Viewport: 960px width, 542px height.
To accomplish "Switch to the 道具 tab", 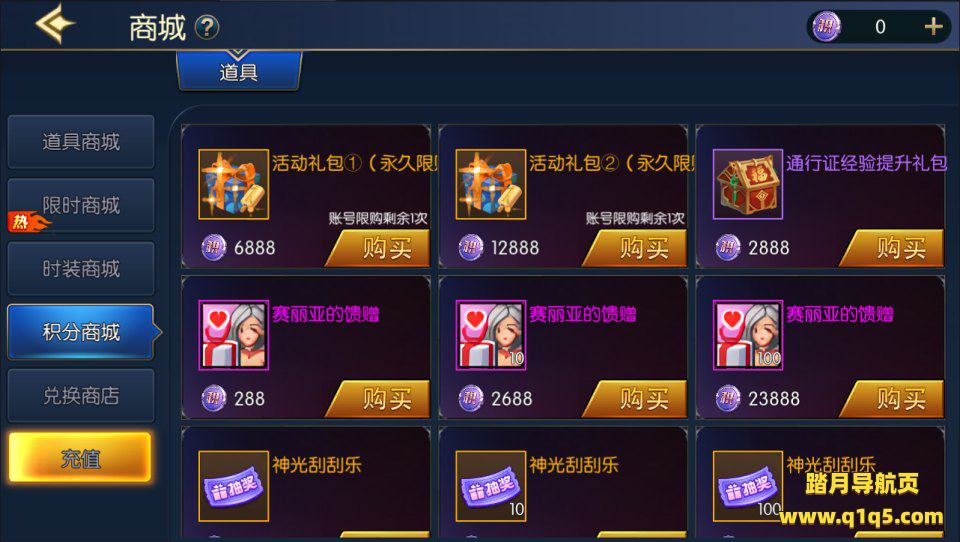I will pos(239,71).
